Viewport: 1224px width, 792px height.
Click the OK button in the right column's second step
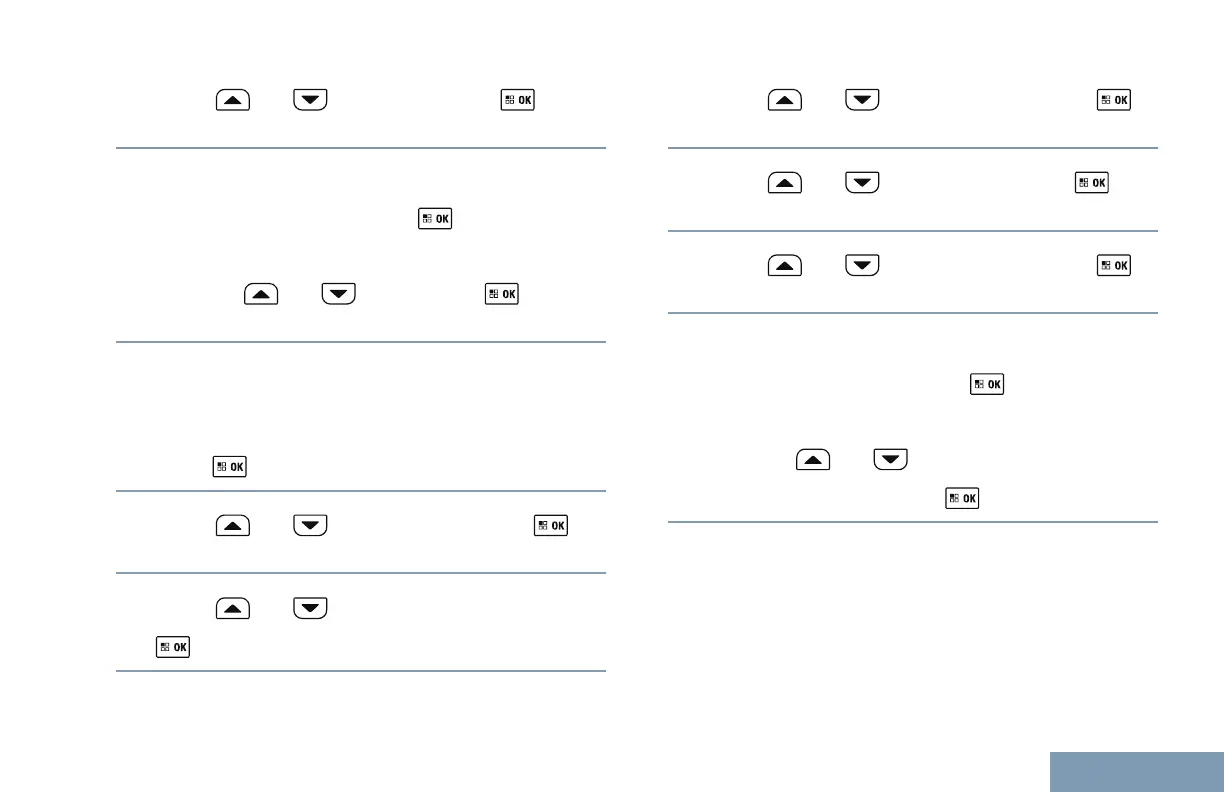(x=1092, y=183)
